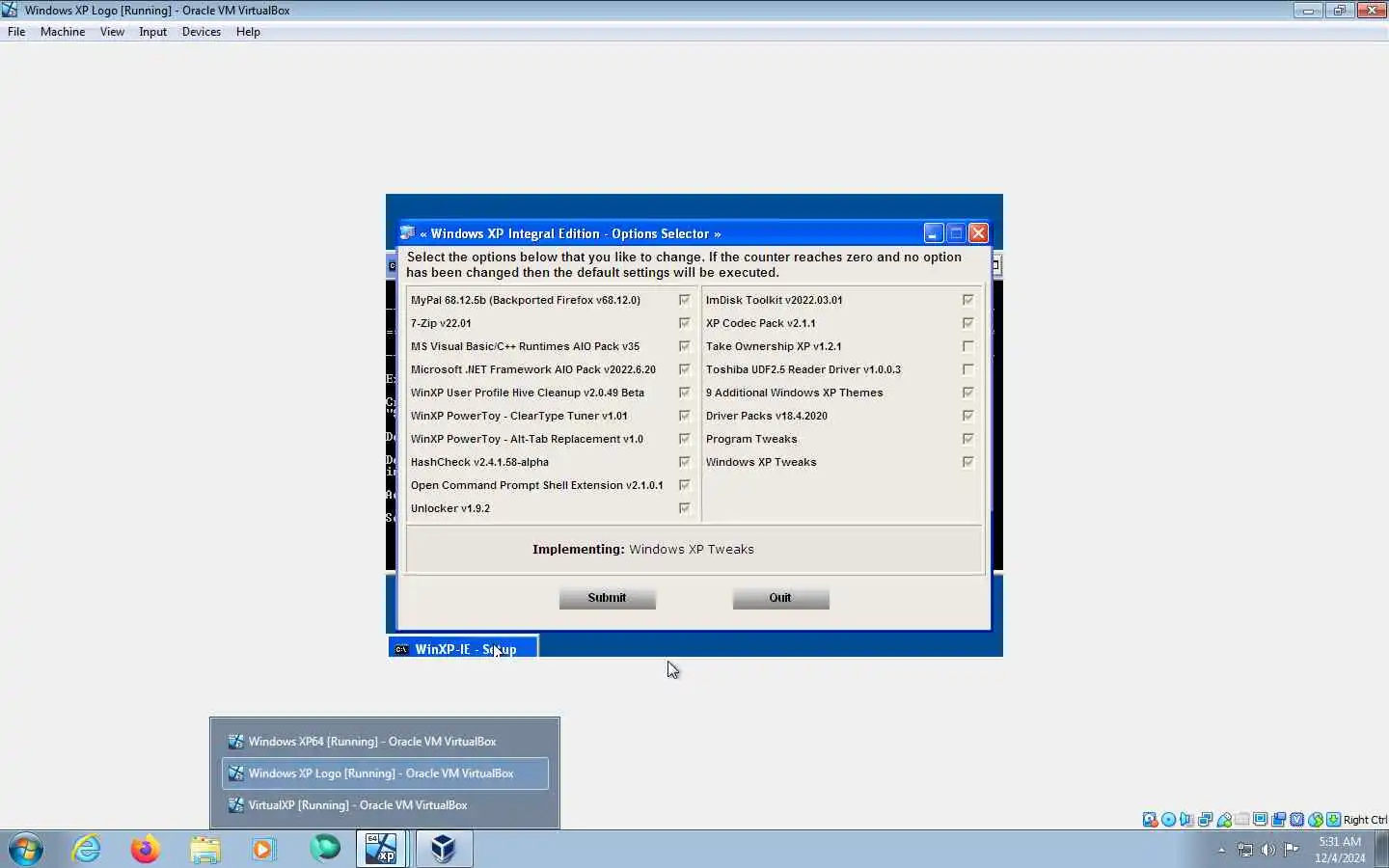Viewport: 1389px width, 868px height.
Task: Uncheck the 7-Zip v22.01 checkbox
Action: (684, 323)
